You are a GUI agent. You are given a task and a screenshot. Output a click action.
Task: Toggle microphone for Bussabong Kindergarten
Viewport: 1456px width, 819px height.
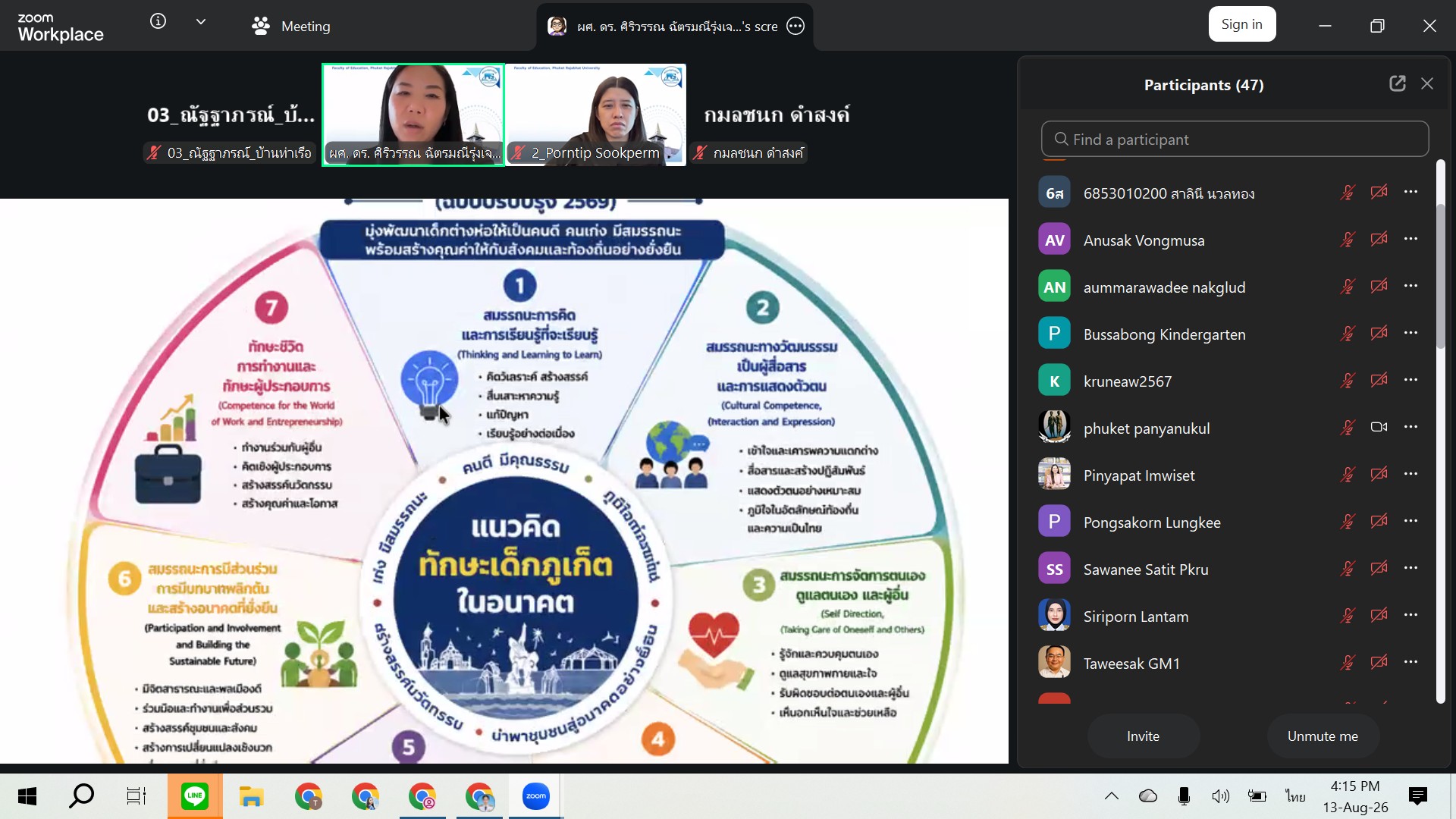point(1348,334)
